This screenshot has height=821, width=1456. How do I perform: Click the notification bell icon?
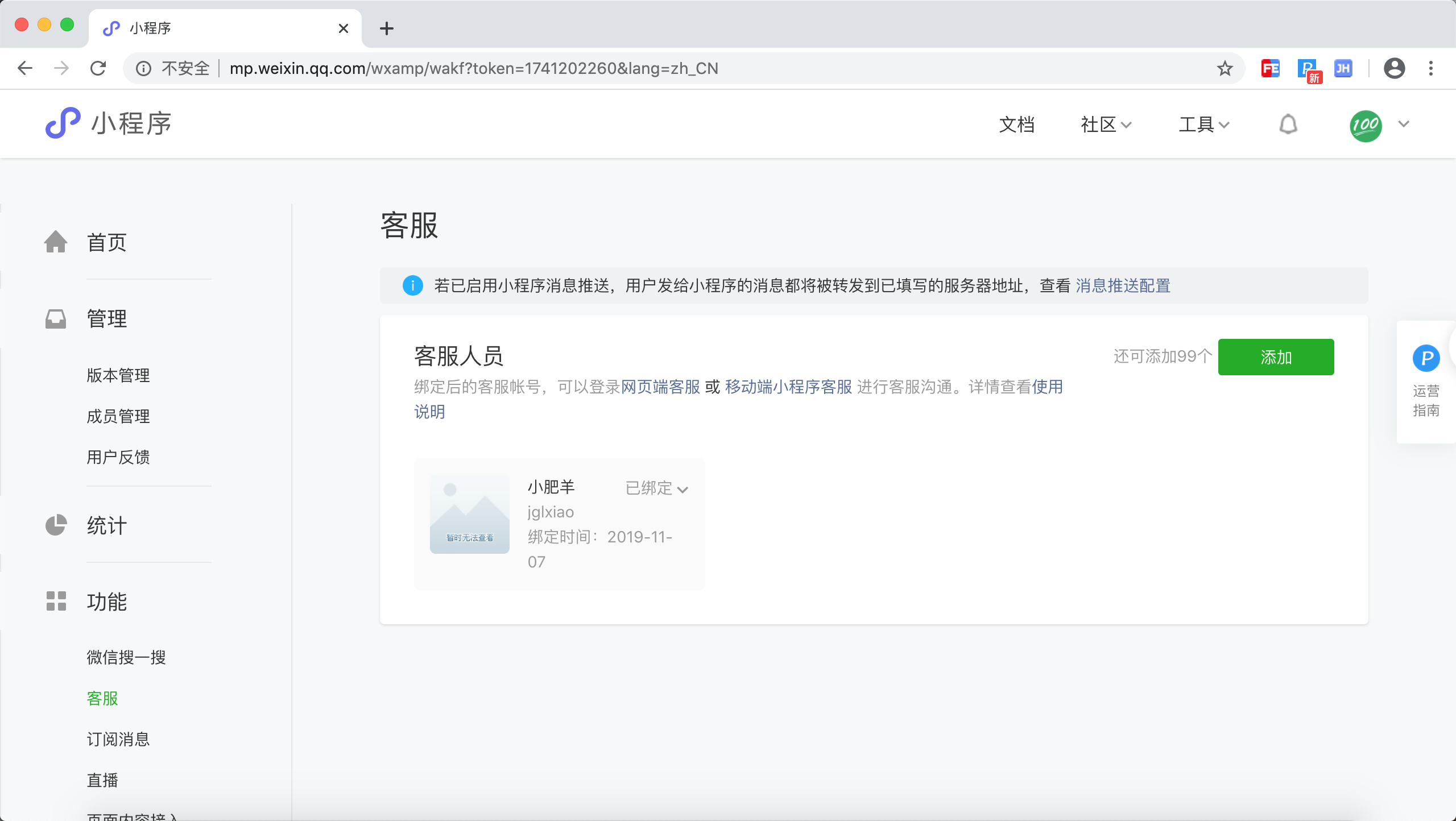(1288, 125)
